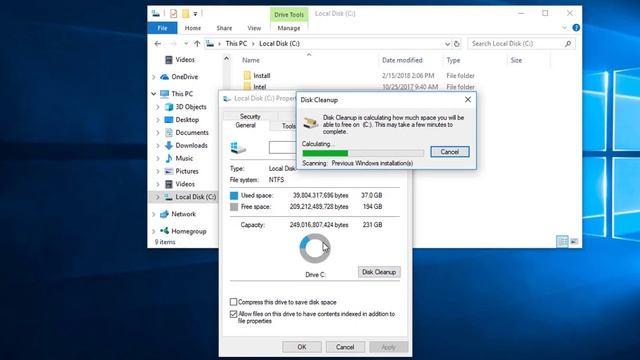Expand the Homegroup tree node
640x360 pixels.
[154, 231]
